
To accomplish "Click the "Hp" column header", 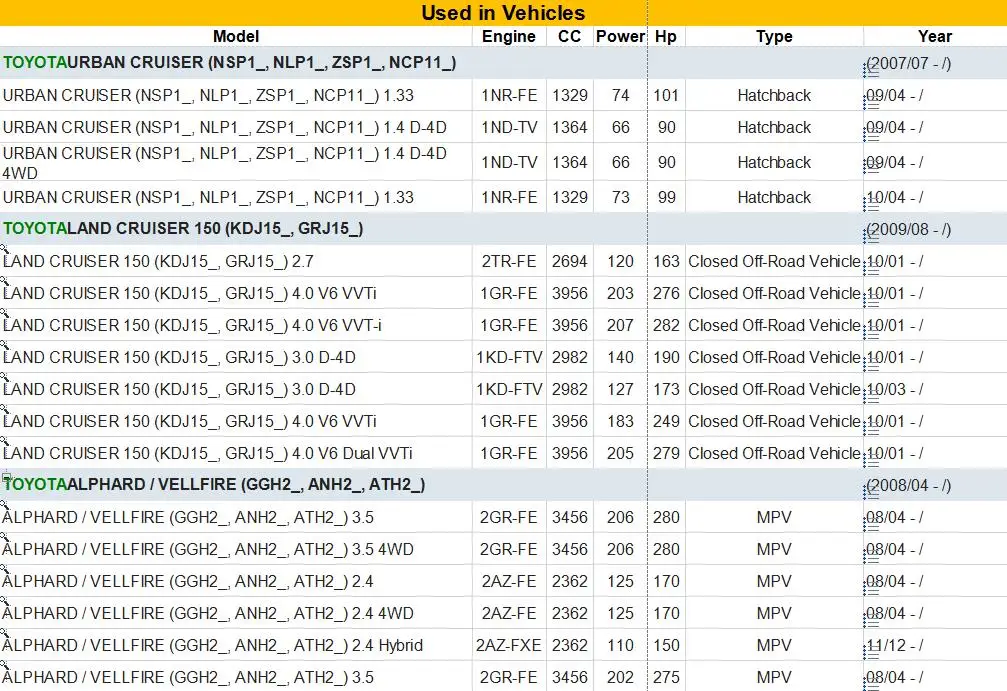I will click(665, 37).
